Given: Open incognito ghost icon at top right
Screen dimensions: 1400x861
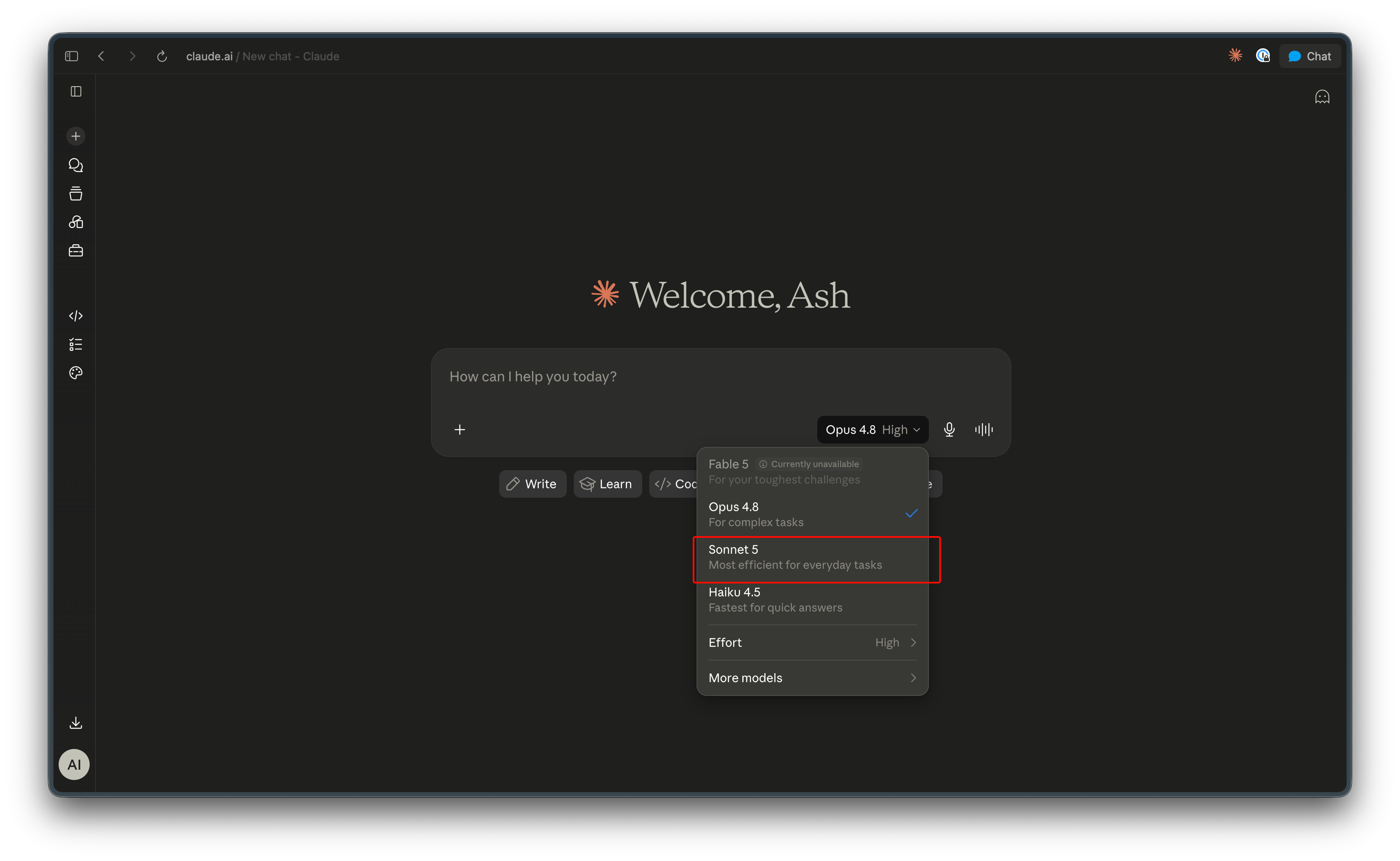Looking at the screenshot, I should (1322, 97).
